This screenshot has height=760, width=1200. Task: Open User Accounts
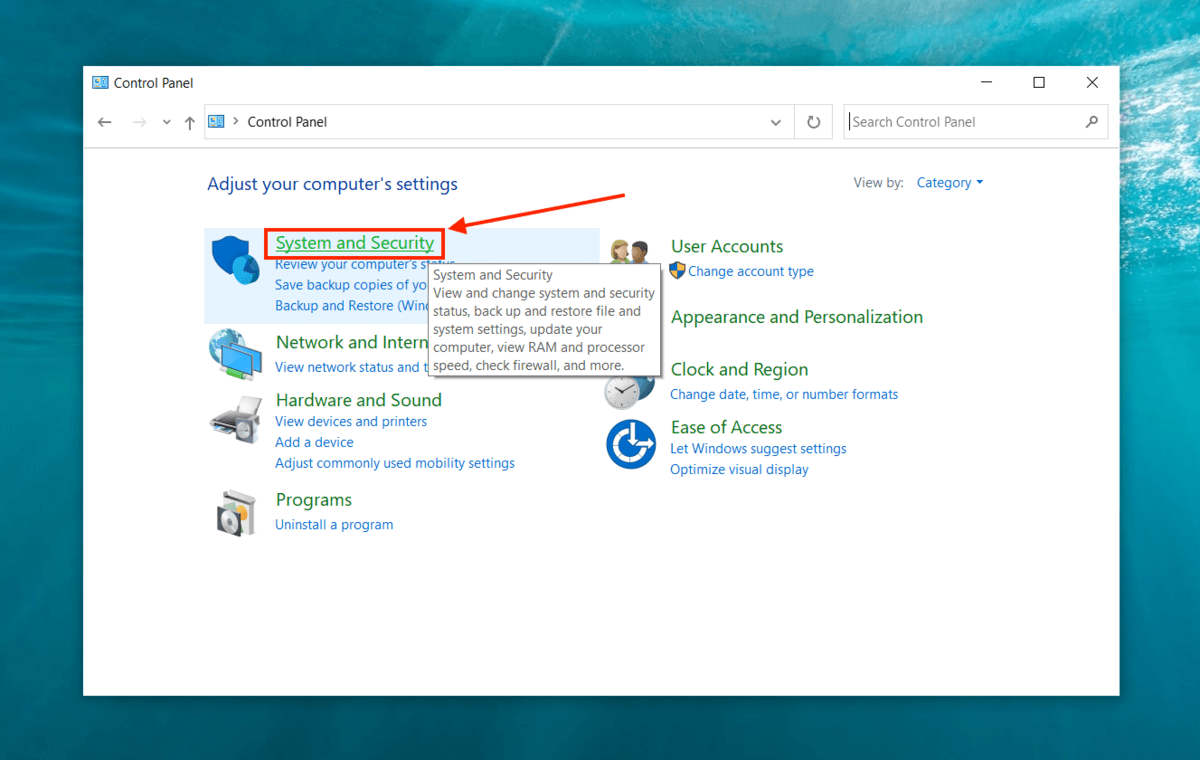click(x=727, y=247)
